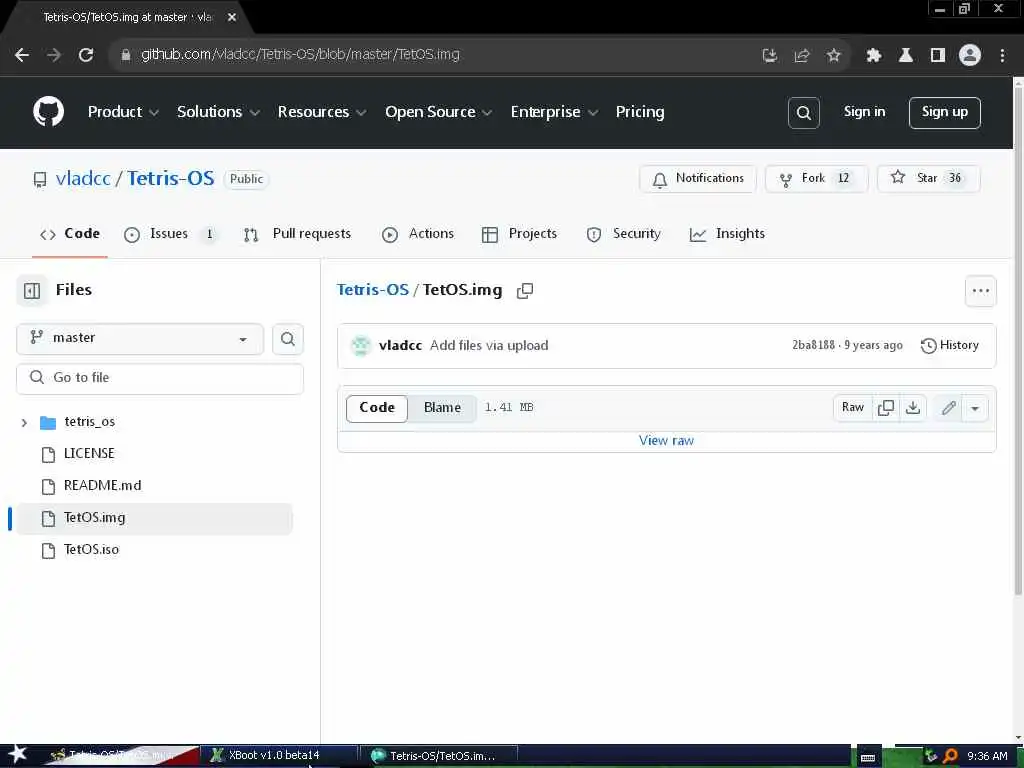This screenshot has height=768, width=1024.
Task: Expand the Product menu
Action: 123,112
